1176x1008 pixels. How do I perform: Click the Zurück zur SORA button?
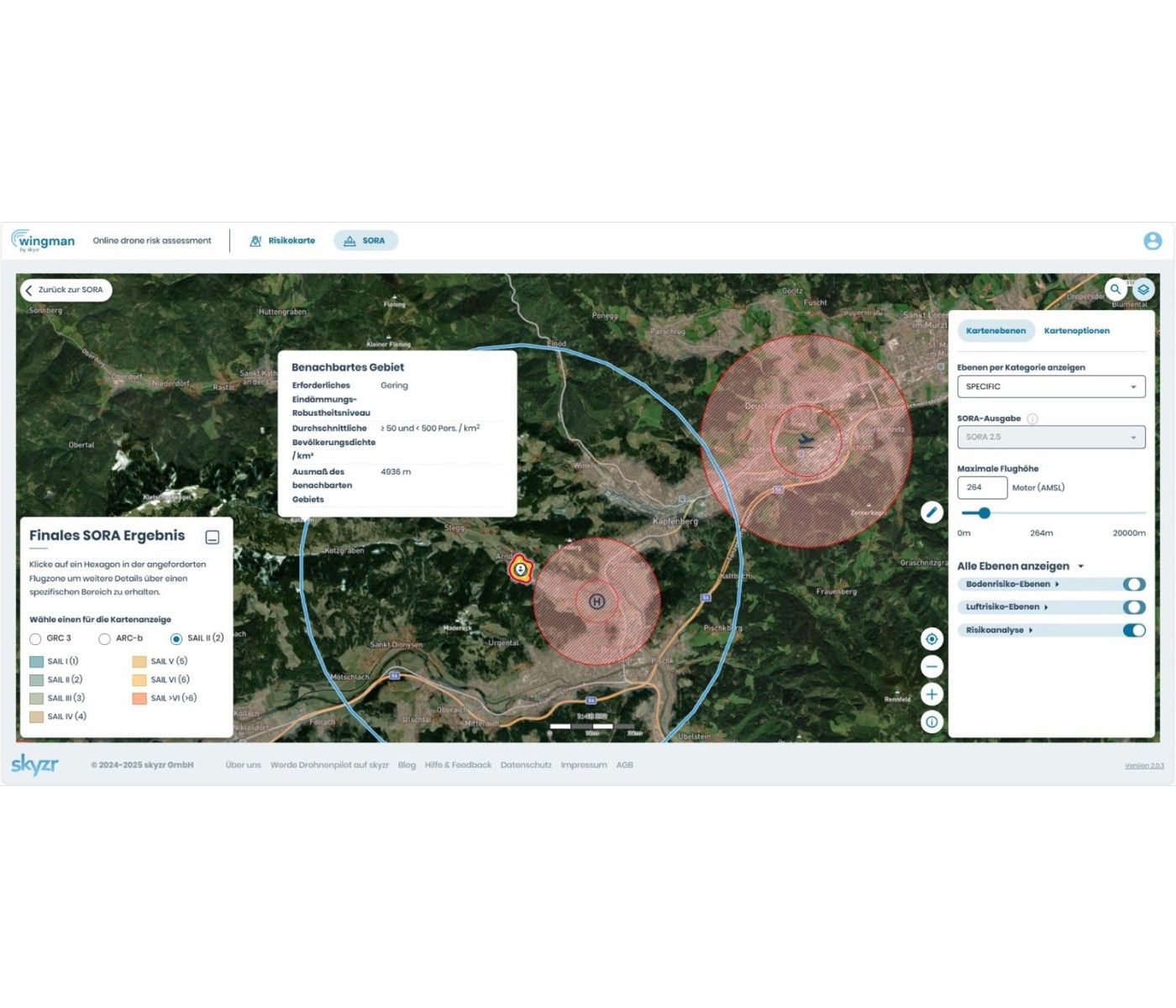(66, 290)
